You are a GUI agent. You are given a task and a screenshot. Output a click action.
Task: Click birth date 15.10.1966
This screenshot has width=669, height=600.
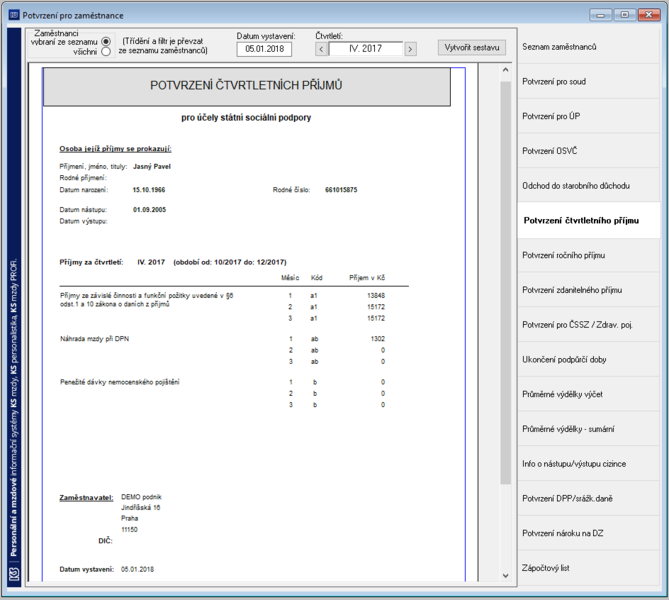[148, 189]
